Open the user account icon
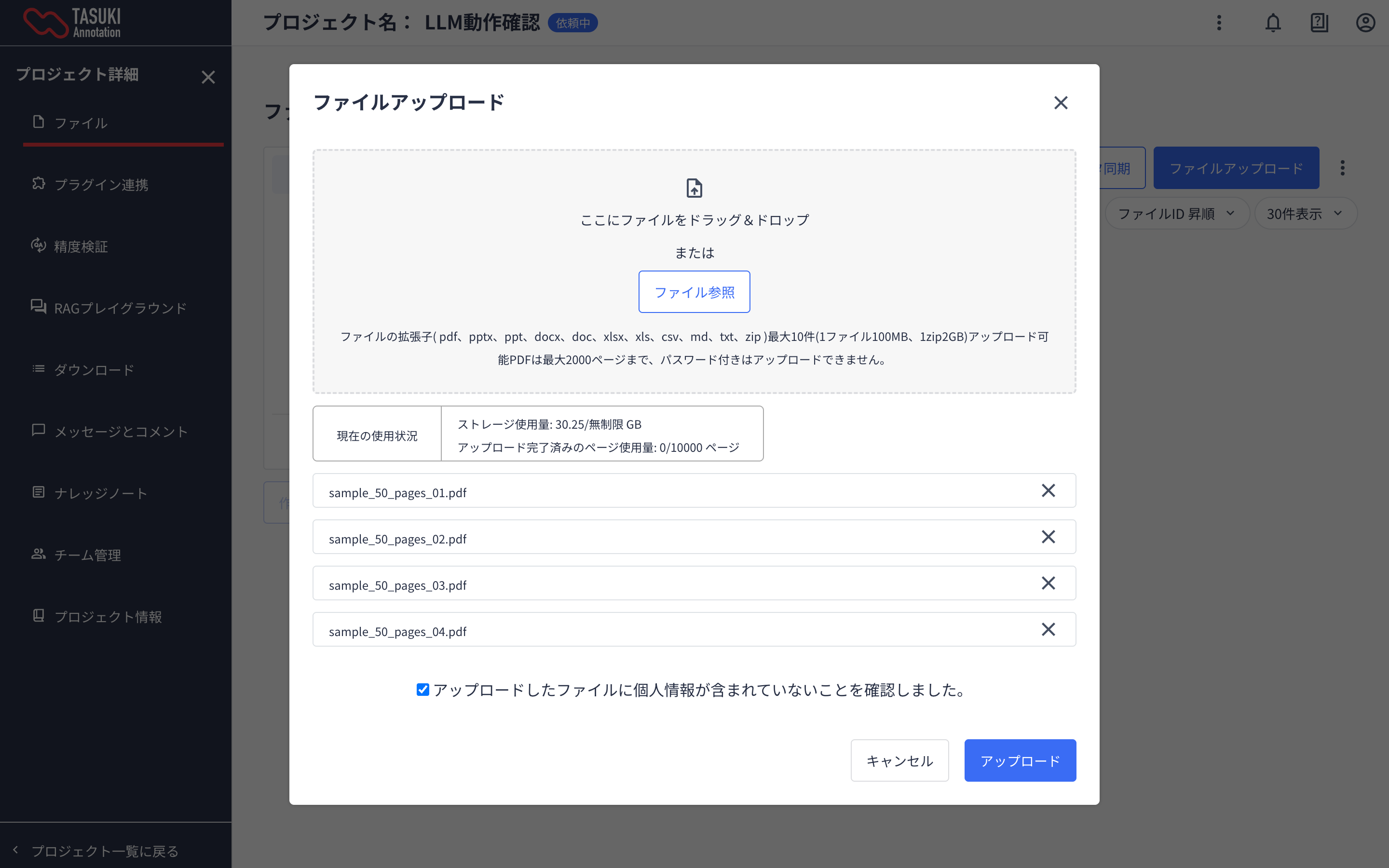Viewport: 1389px width, 868px height. coord(1365,23)
